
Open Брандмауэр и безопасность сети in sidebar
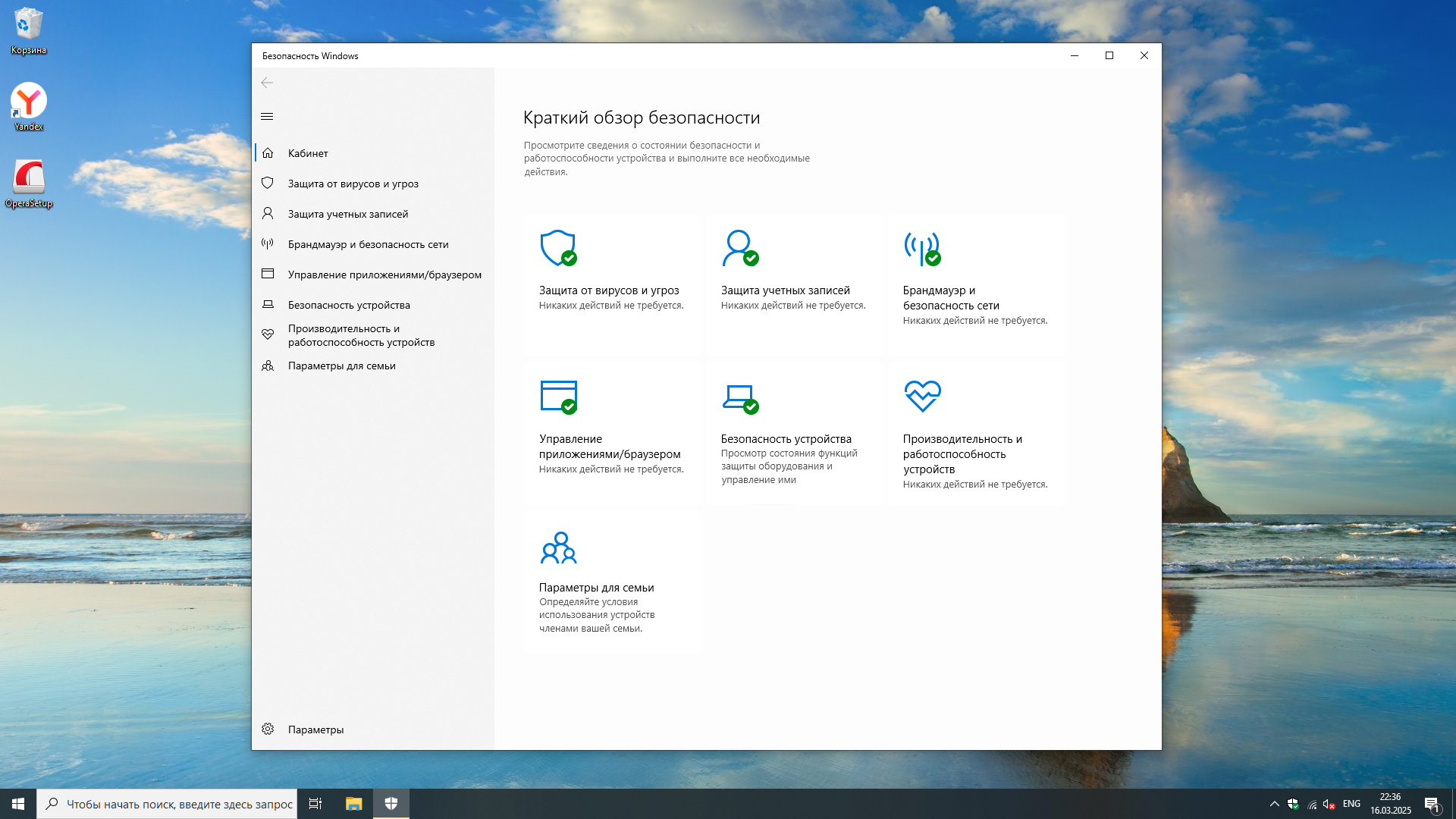[x=368, y=244]
